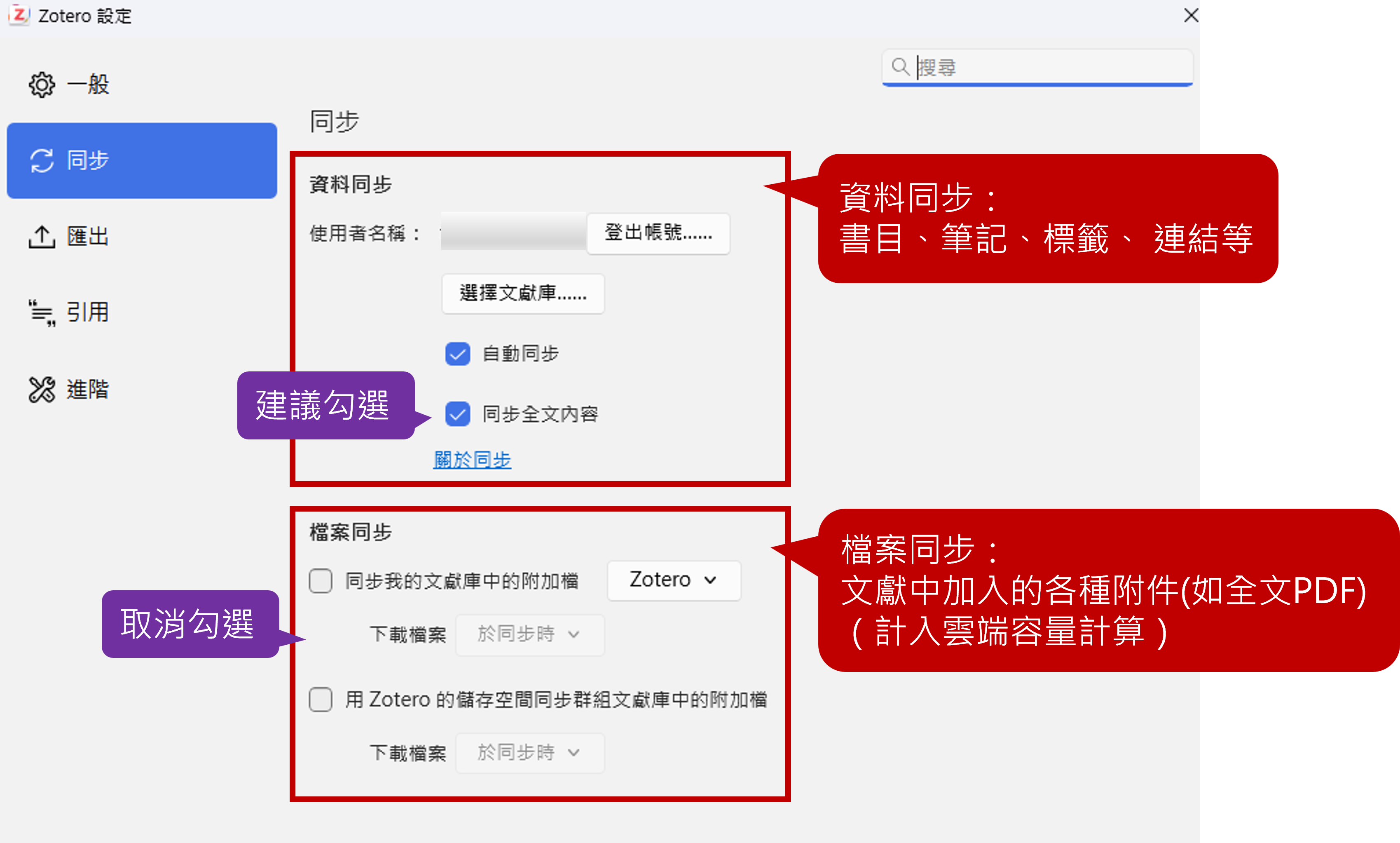This screenshot has width=1400, height=843.
Task: Click the sync arrows icon in sidebar
Action: coord(42,160)
